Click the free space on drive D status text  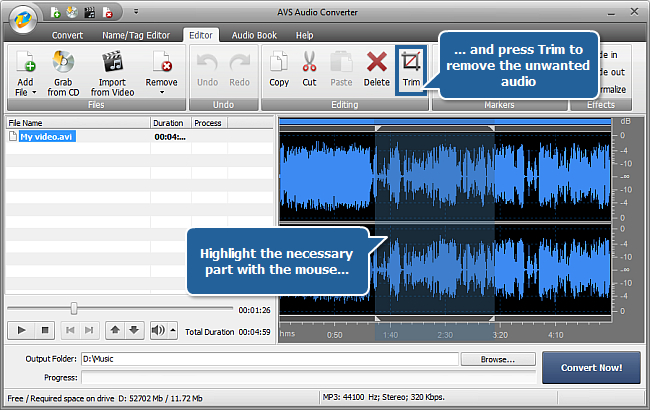105,398
